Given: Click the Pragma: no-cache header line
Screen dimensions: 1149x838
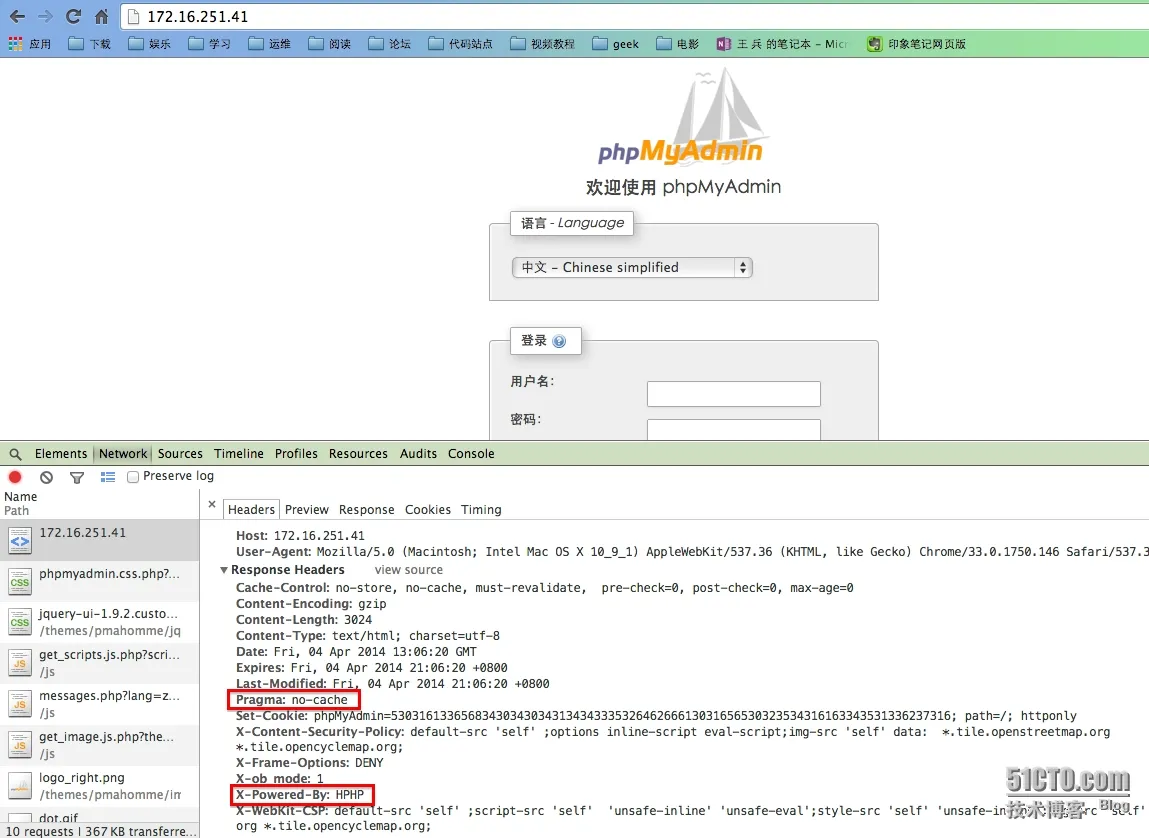Looking at the screenshot, I should point(292,700).
